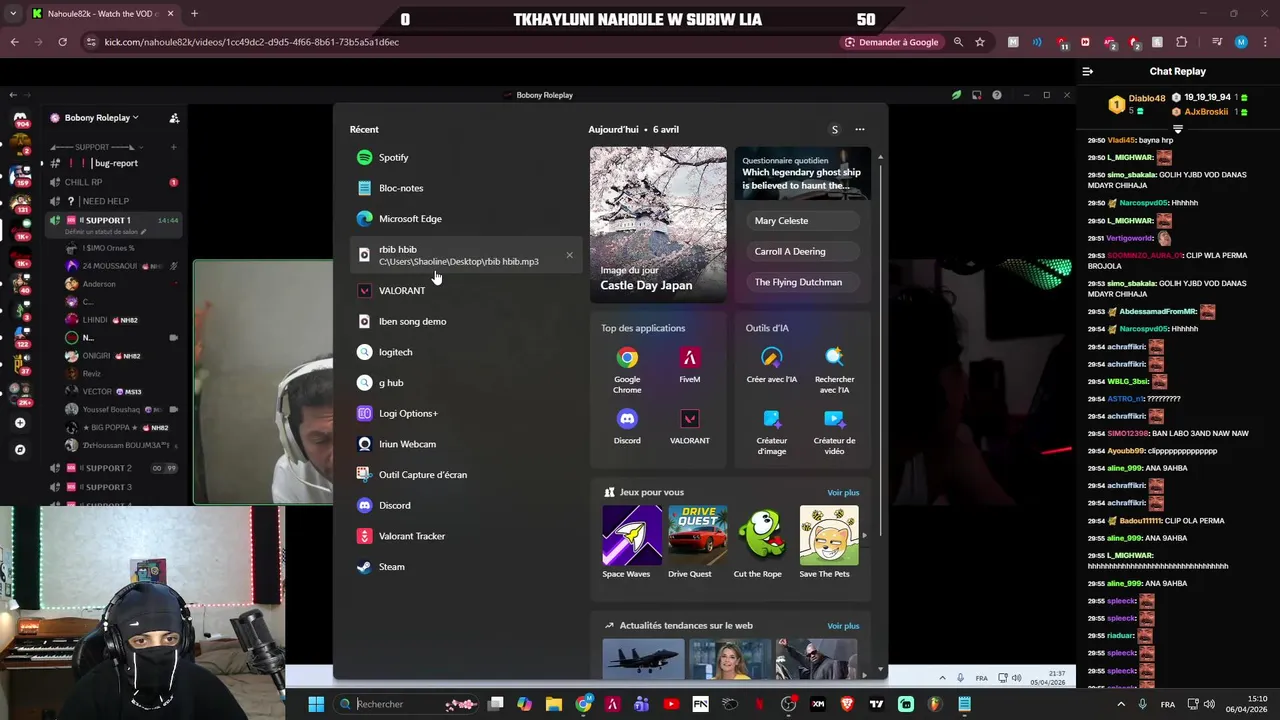This screenshot has width=1280, height=720.
Task: Open Iriun Webcam from recents
Action: (x=465, y=444)
